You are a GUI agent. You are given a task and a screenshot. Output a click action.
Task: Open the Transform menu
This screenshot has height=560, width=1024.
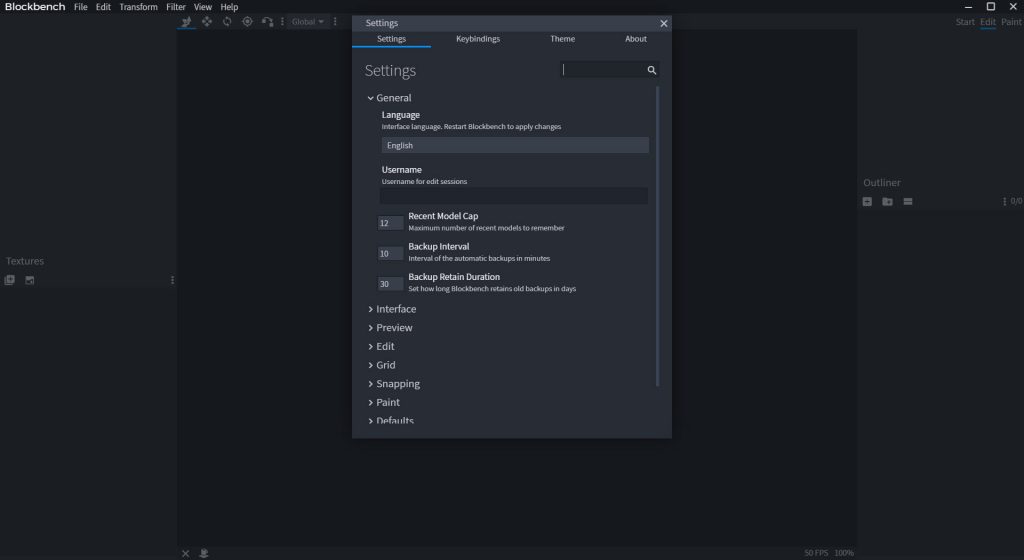138,7
